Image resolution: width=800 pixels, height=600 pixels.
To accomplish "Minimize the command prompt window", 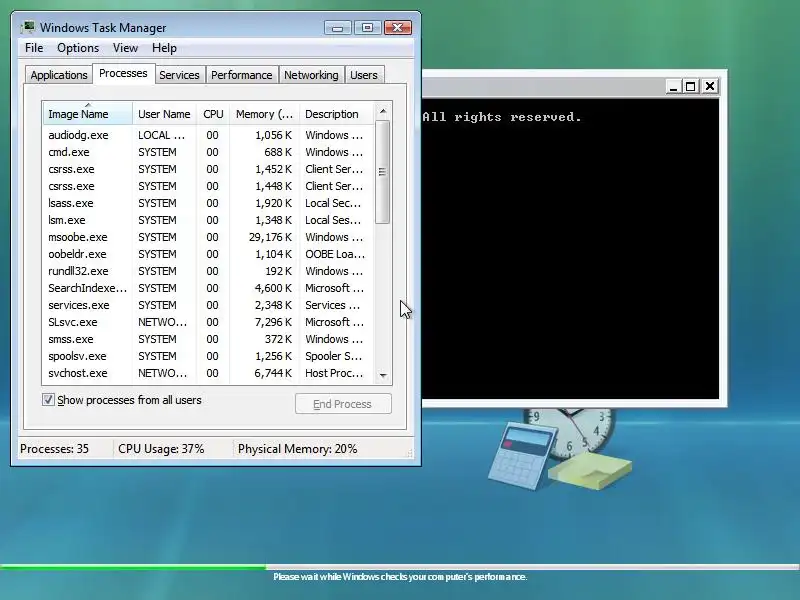I will [x=673, y=87].
